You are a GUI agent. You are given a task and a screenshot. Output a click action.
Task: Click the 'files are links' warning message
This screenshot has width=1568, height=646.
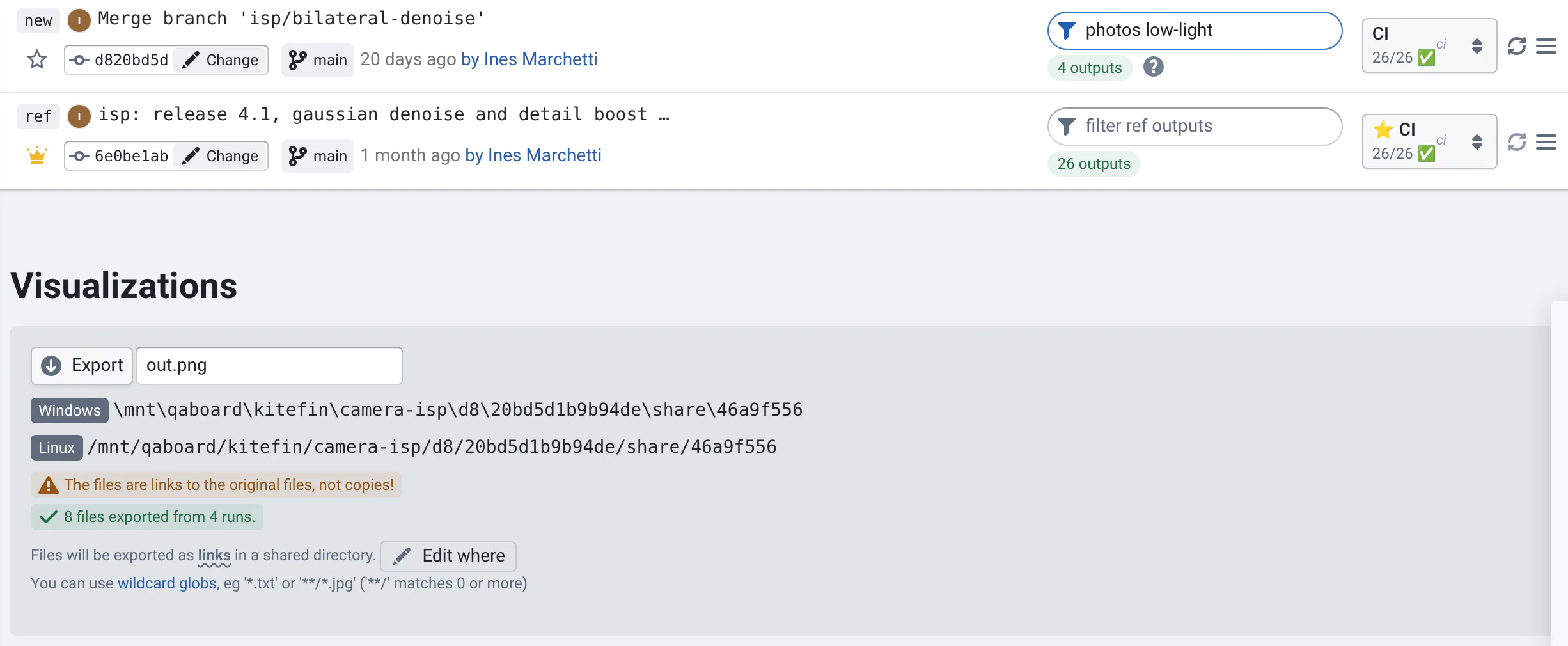[216, 485]
